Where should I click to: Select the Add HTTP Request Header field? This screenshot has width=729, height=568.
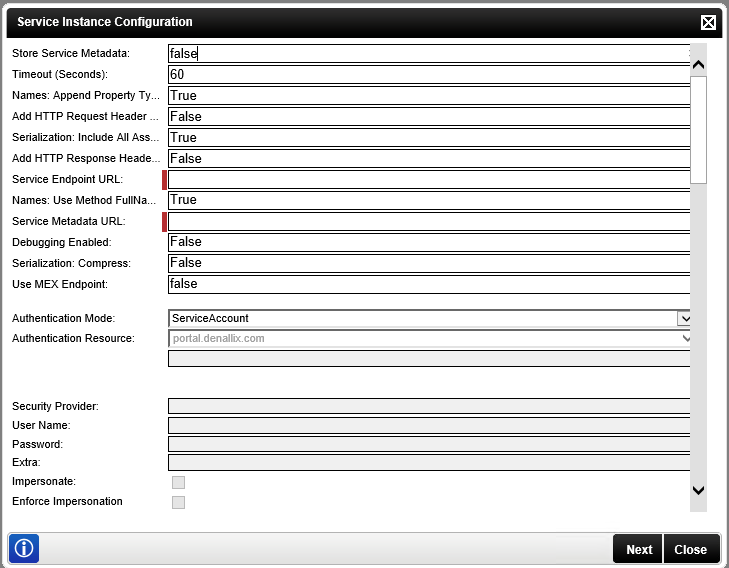coord(429,116)
